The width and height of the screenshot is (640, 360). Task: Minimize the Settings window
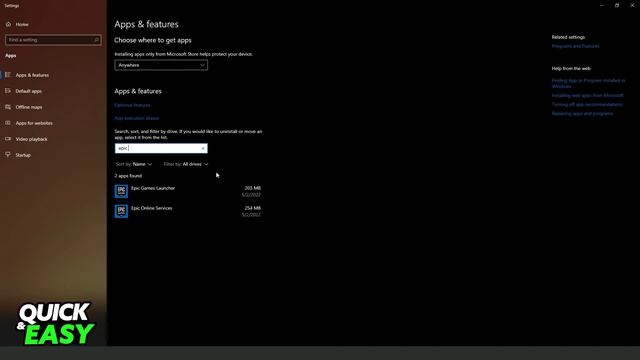coord(602,5)
